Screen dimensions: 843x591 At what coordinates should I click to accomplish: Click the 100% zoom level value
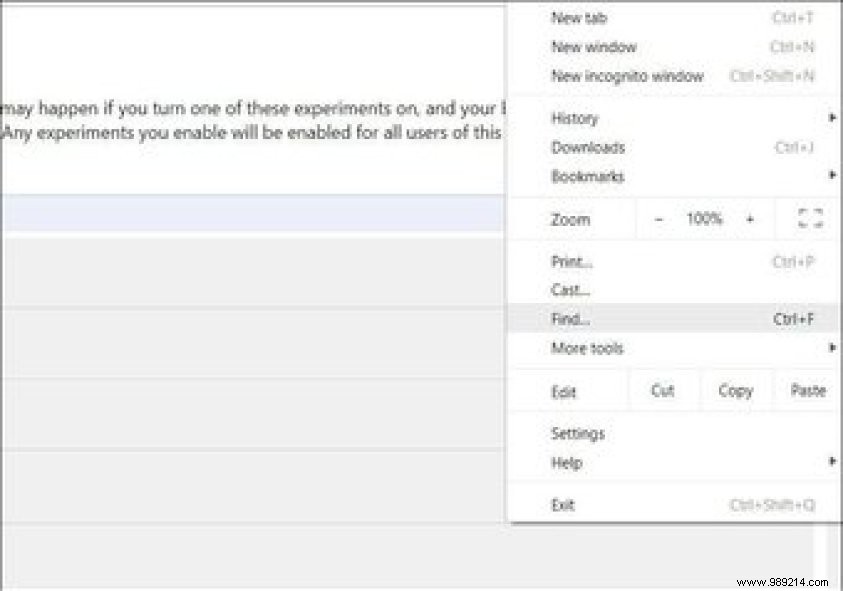pos(705,218)
